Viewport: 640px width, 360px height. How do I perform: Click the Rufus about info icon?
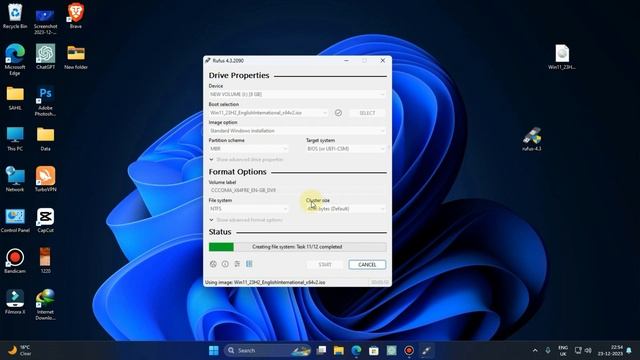point(225,264)
